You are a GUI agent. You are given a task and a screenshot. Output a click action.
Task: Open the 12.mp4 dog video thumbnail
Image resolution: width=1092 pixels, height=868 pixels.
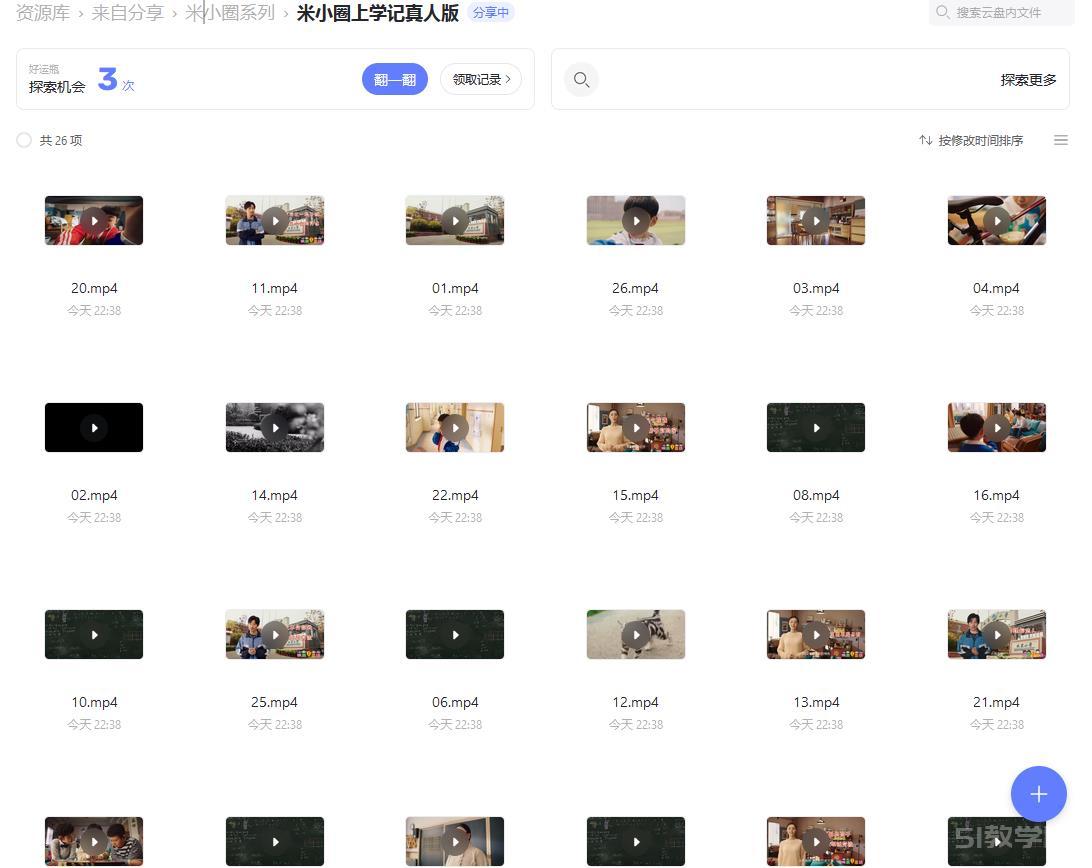[x=636, y=634]
